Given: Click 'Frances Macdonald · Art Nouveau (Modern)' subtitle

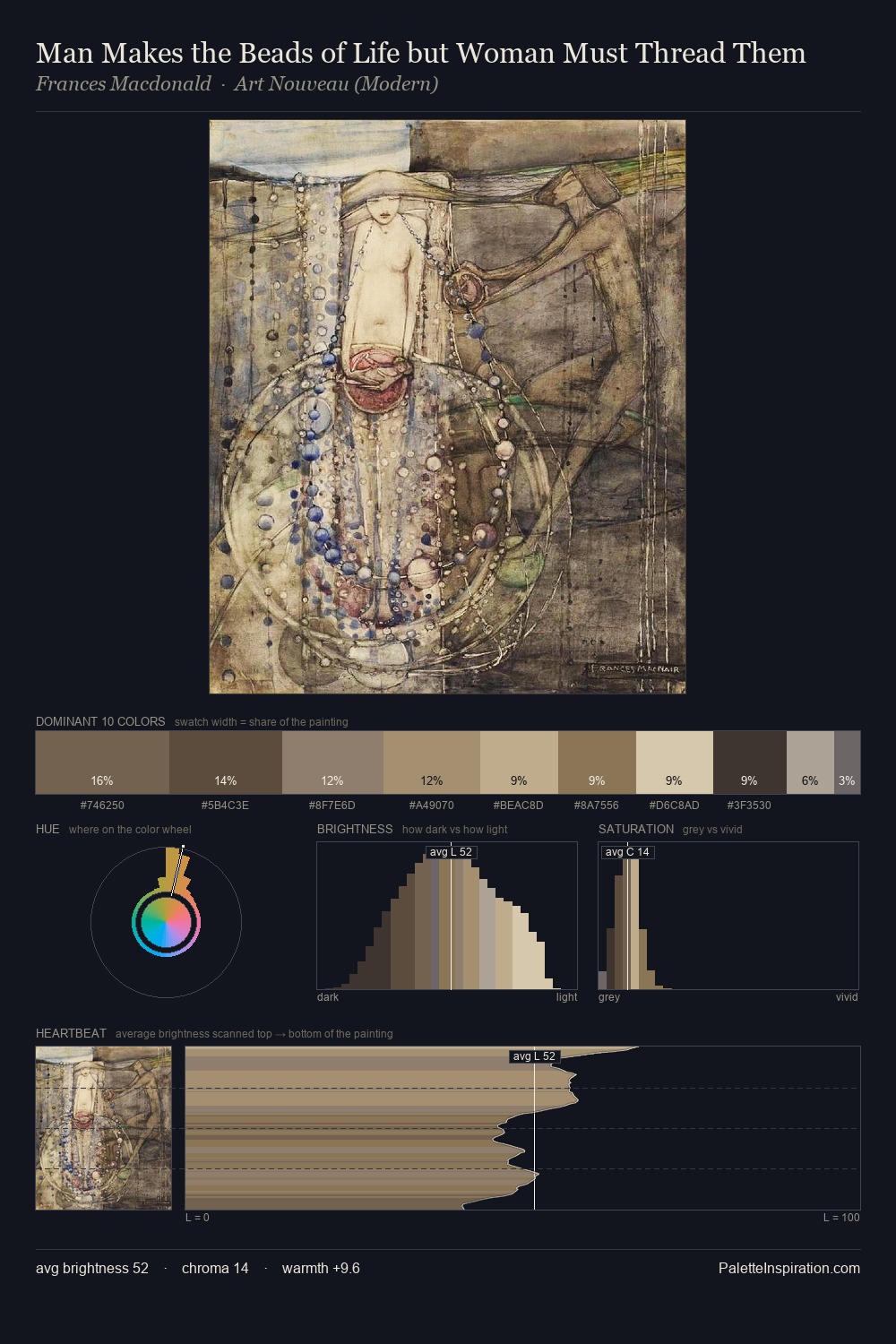Looking at the screenshot, I should point(237,84).
